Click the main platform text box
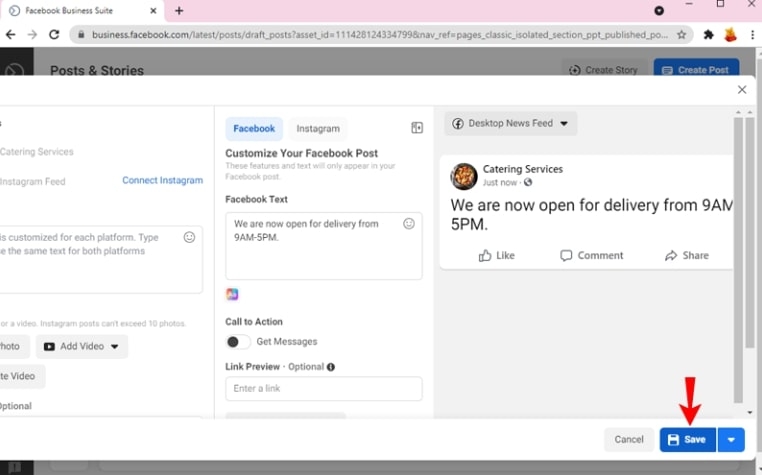 point(100,260)
